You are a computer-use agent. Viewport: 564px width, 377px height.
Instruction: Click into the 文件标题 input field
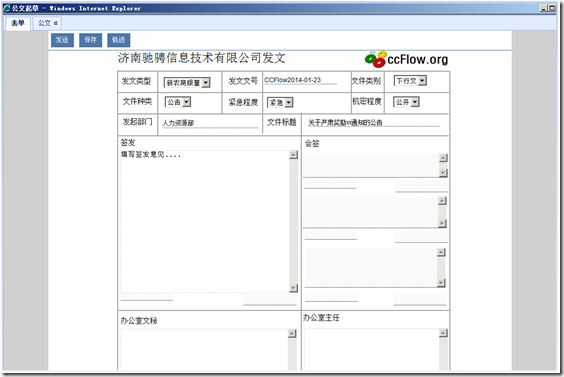coord(373,122)
